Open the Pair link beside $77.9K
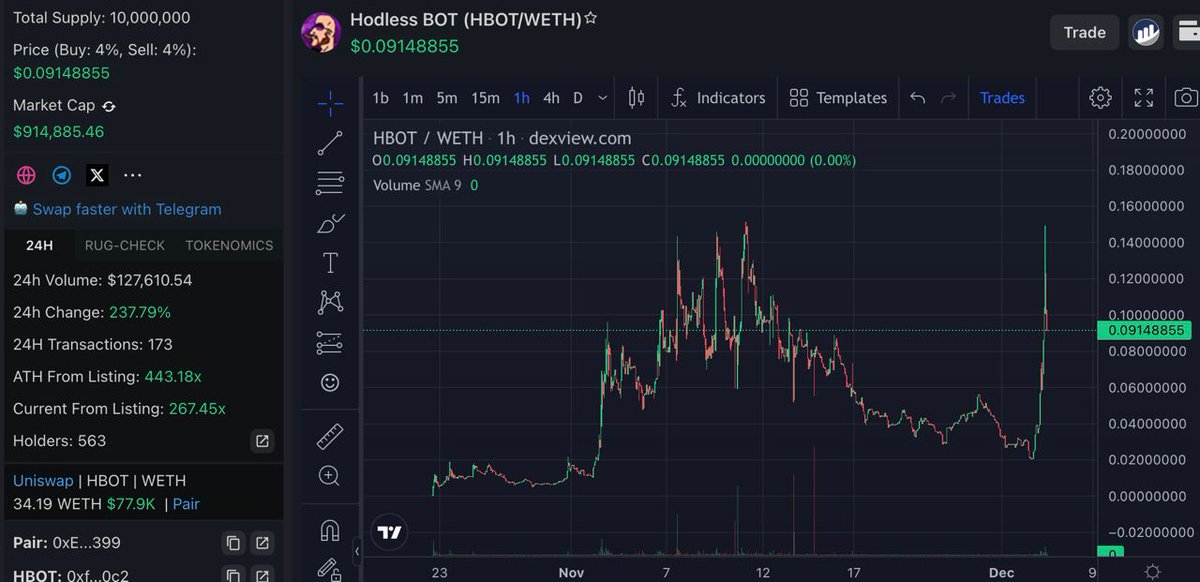 pyautogui.click(x=186, y=504)
